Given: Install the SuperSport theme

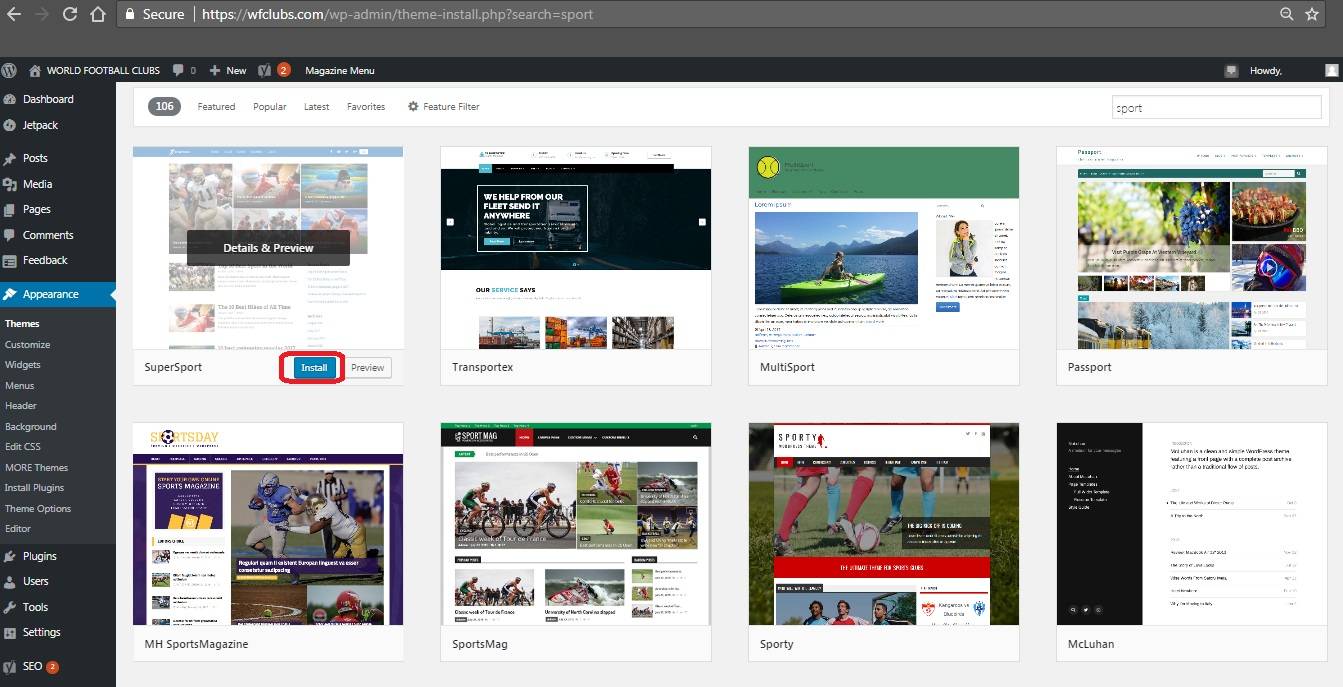Looking at the screenshot, I should pyautogui.click(x=314, y=368).
